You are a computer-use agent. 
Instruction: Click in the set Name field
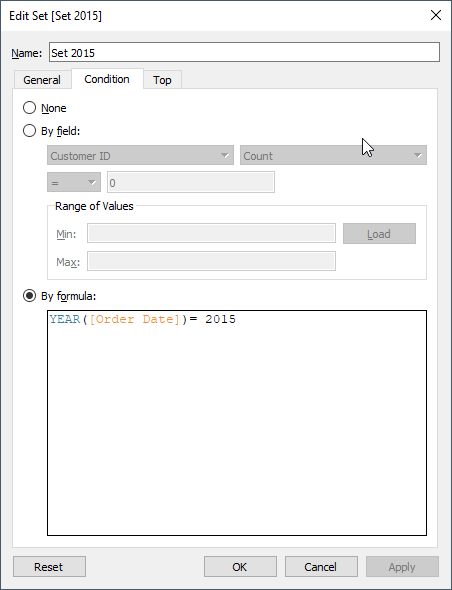[x=244, y=52]
